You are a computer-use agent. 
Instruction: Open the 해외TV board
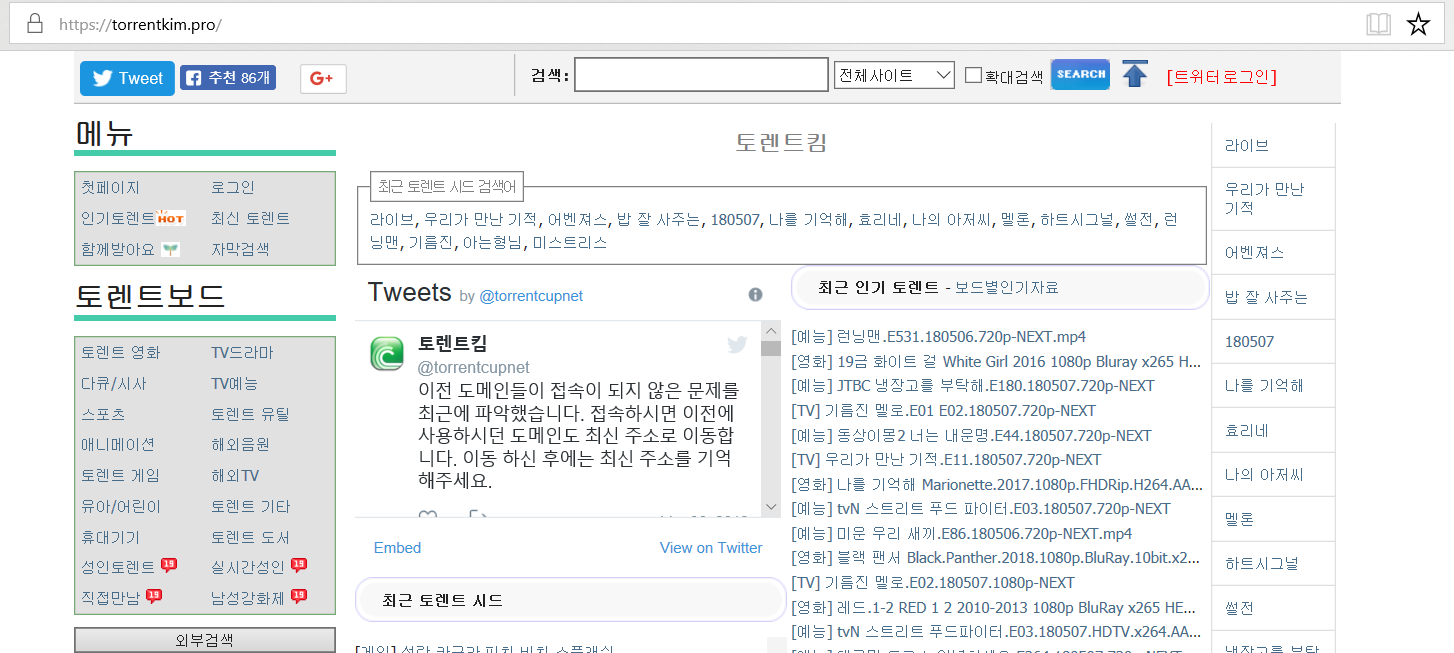235,475
